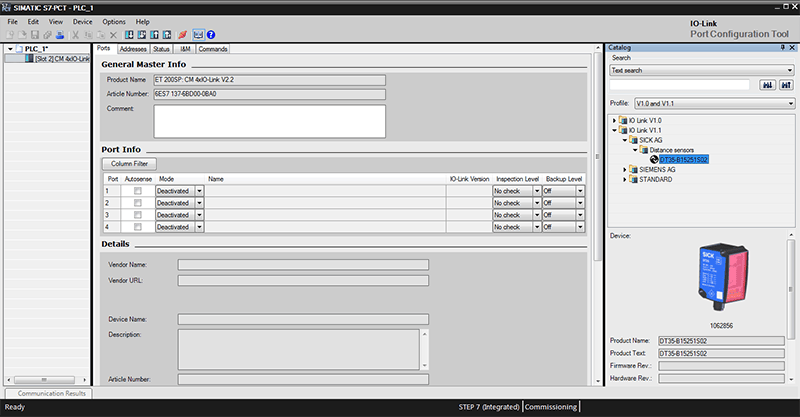Enable Autosense checkbox for port 1
The width and height of the screenshot is (800, 417).
point(138,191)
